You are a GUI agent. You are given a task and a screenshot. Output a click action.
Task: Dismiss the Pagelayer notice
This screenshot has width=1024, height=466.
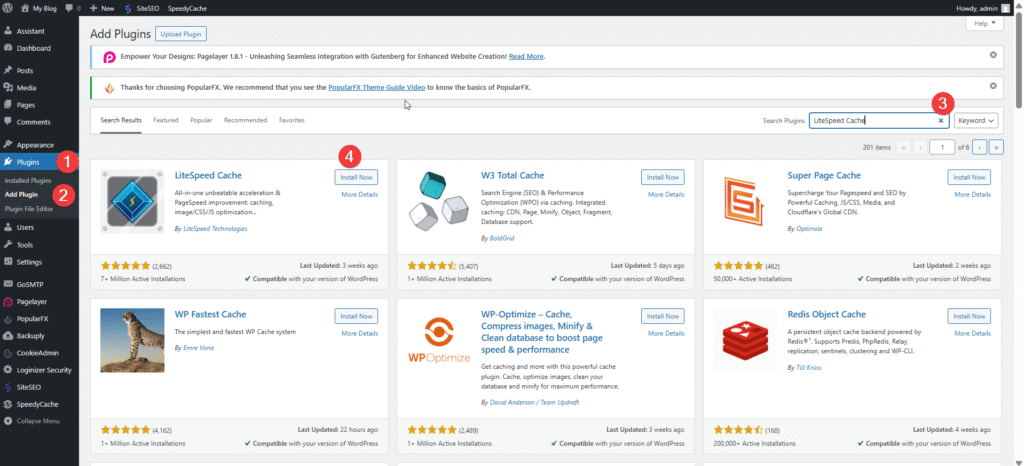click(x=993, y=55)
